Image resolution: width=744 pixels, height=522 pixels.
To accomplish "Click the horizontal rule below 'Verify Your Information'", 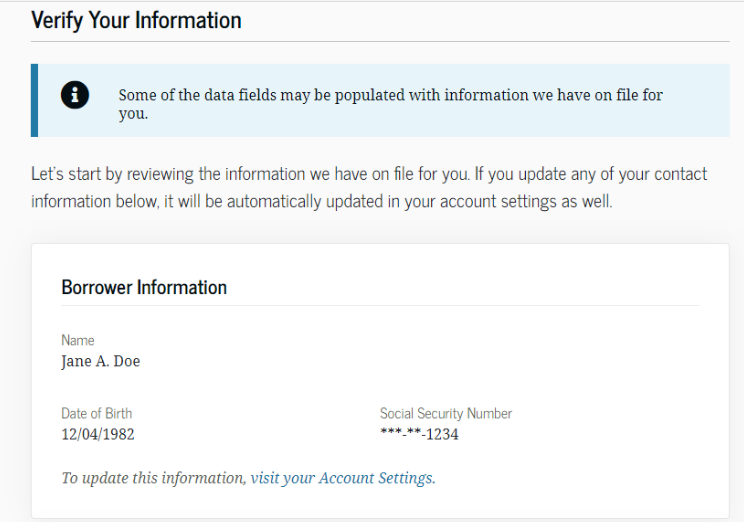I will pyautogui.click(x=380, y=42).
